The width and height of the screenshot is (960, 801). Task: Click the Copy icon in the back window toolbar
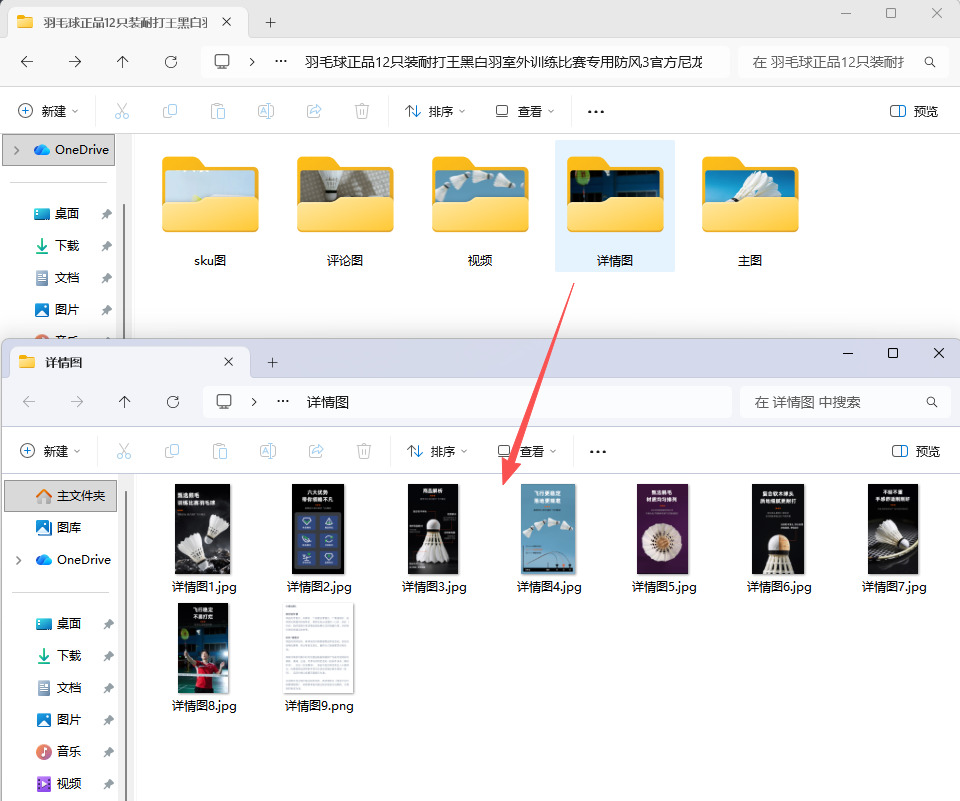pos(170,111)
